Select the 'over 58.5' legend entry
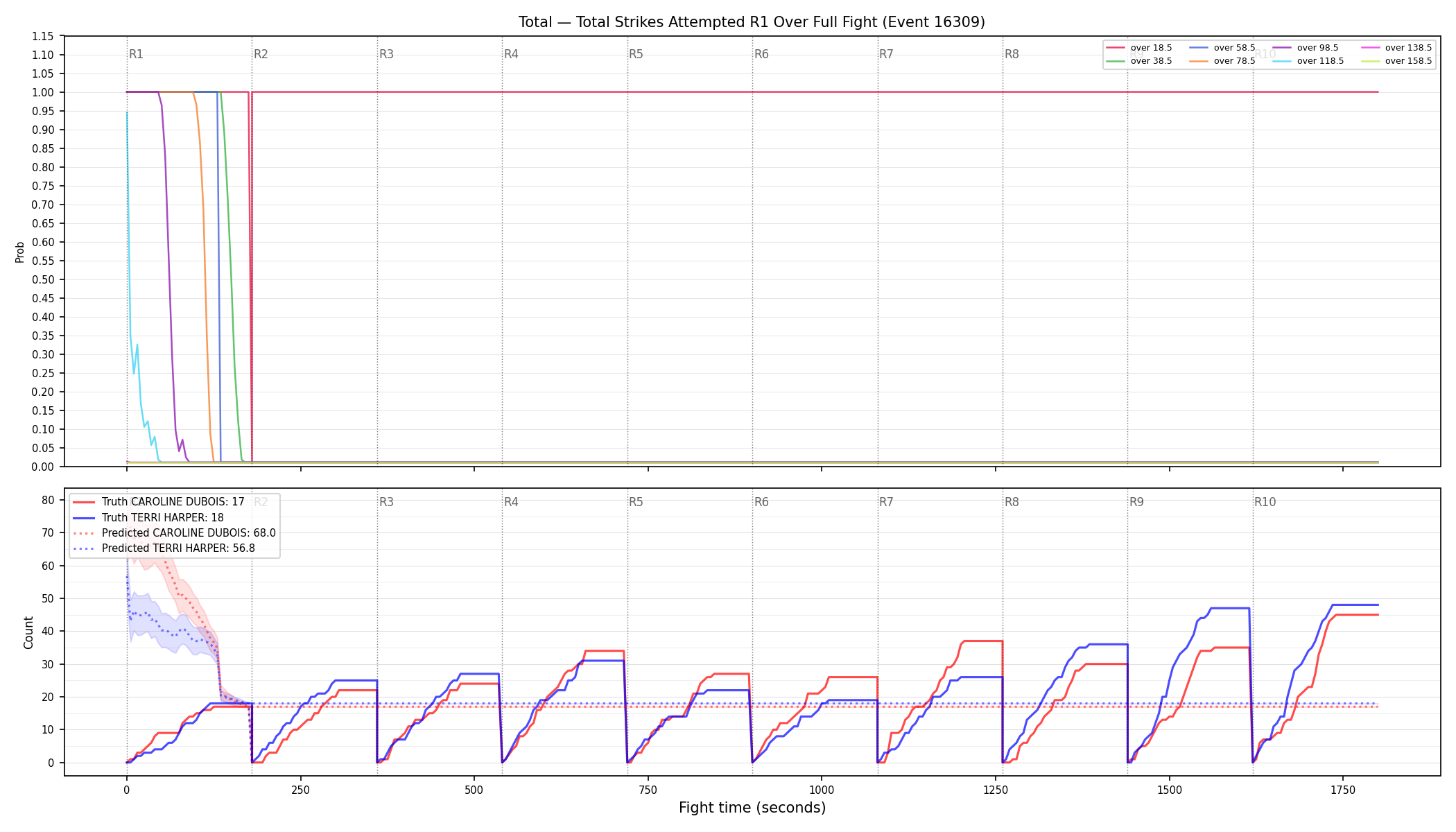 click(x=1222, y=48)
